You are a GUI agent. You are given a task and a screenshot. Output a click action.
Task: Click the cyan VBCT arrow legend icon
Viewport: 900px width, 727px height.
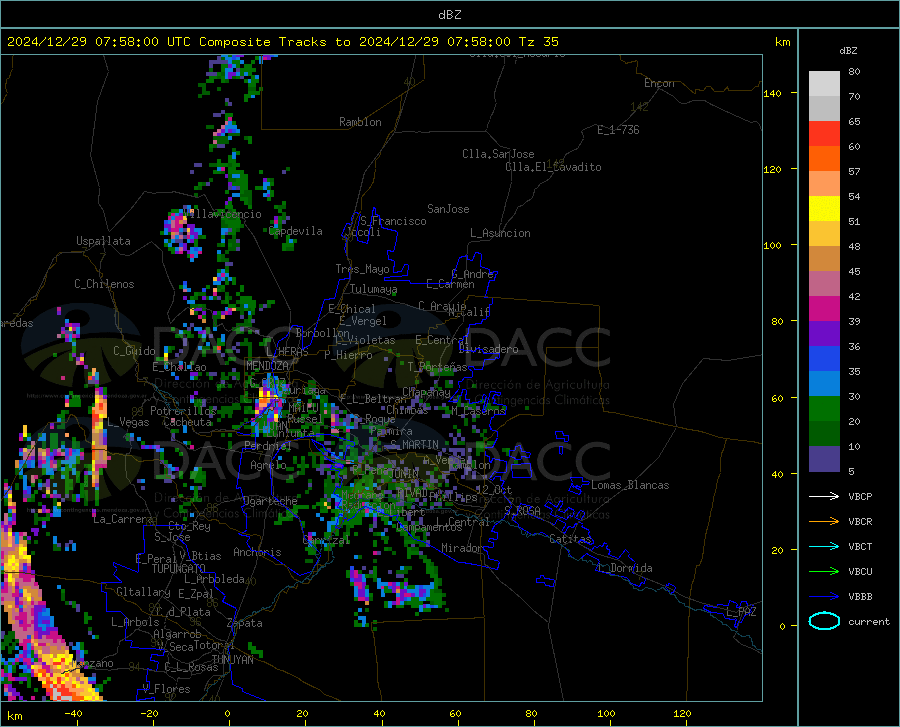[x=824, y=546]
